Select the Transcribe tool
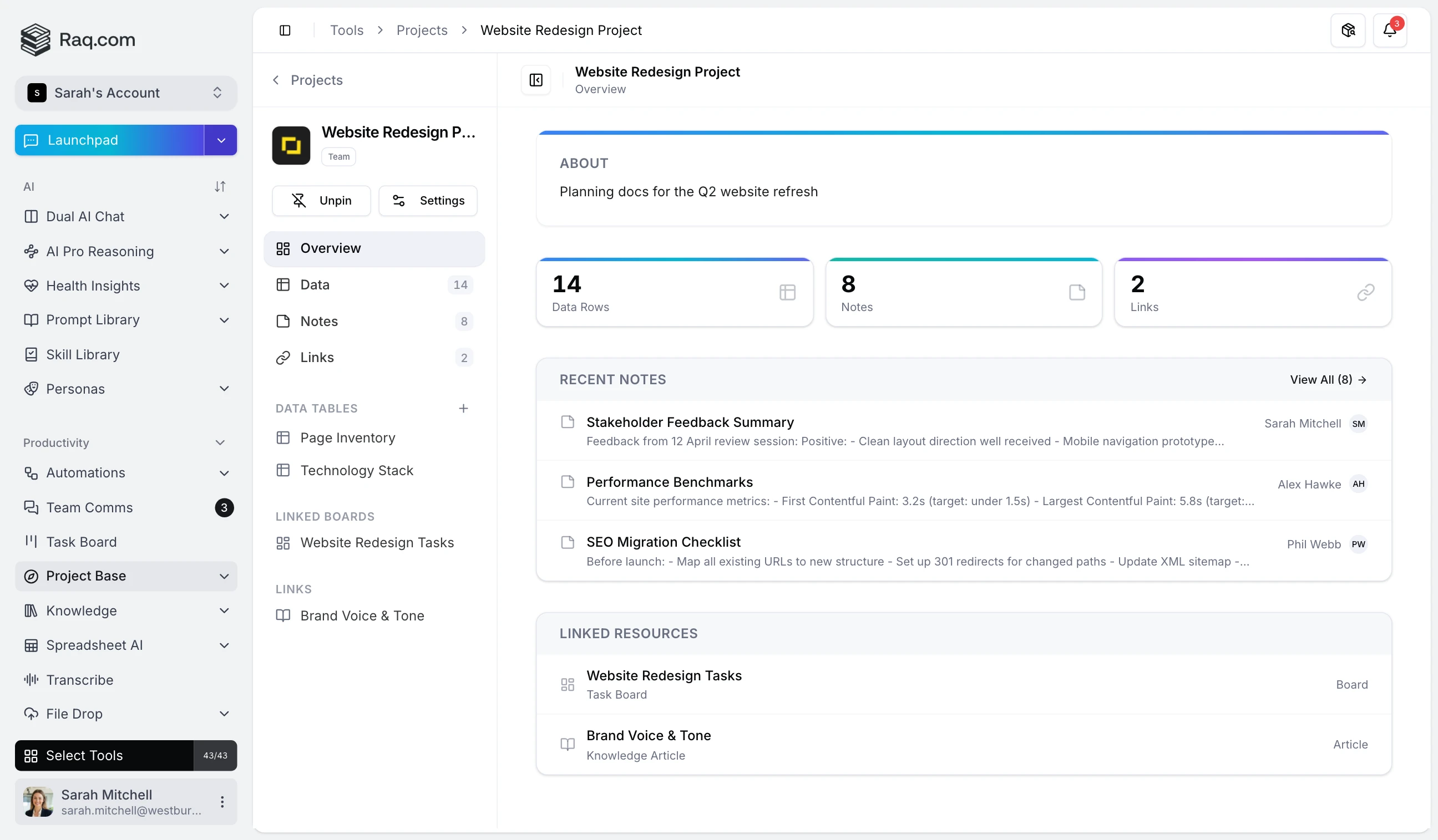The height and width of the screenshot is (840, 1438). [80, 680]
